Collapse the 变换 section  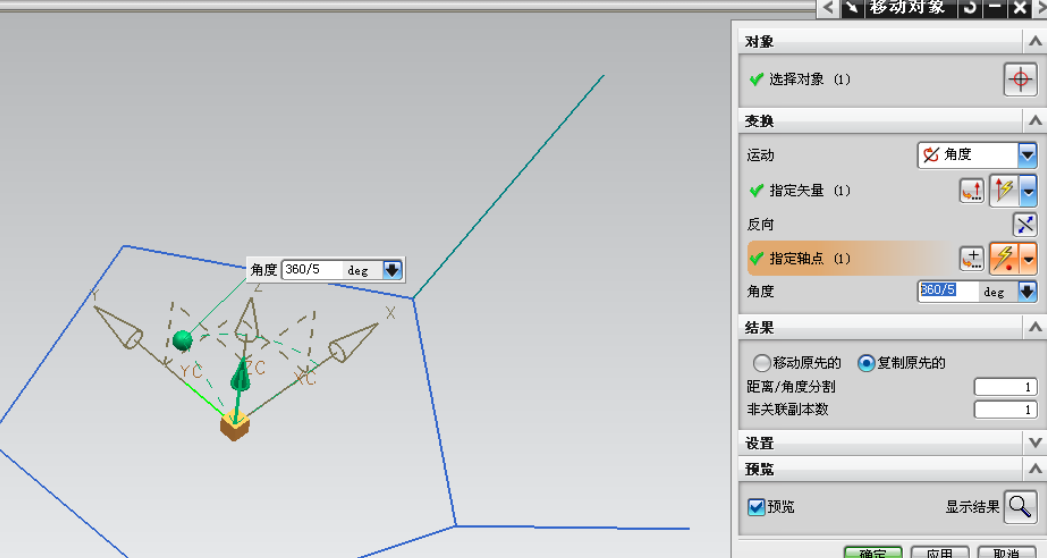(x=1034, y=121)
